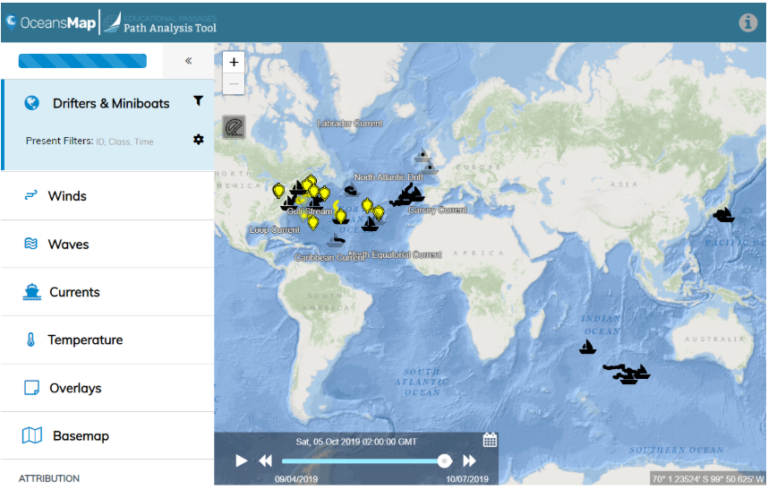Click the timeline end date 10/07/2019
768x490 pixels.
[467, 479]
